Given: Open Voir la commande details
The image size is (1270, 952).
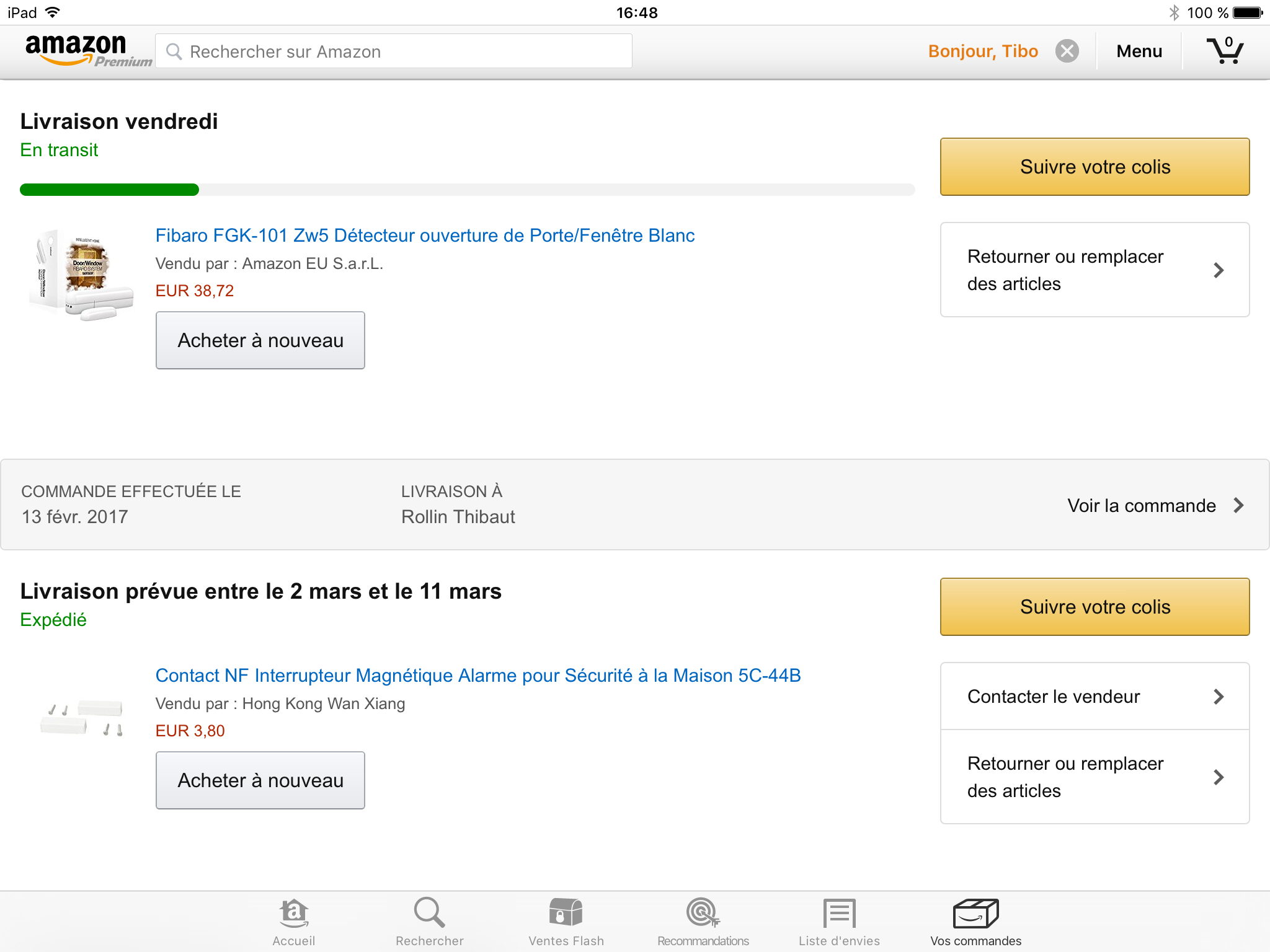Looking at the screenshot, I should tap(1155, 505).
